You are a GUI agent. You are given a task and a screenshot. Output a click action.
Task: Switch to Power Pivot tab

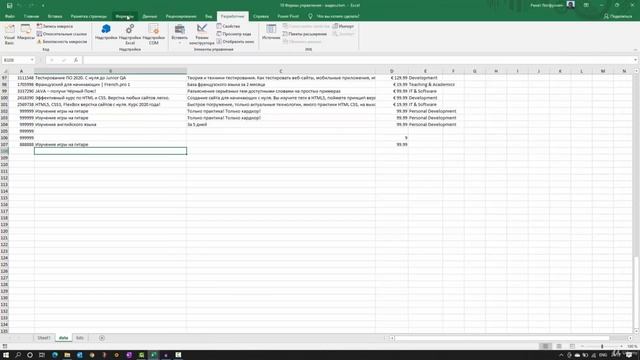click(x=288, y=16)
